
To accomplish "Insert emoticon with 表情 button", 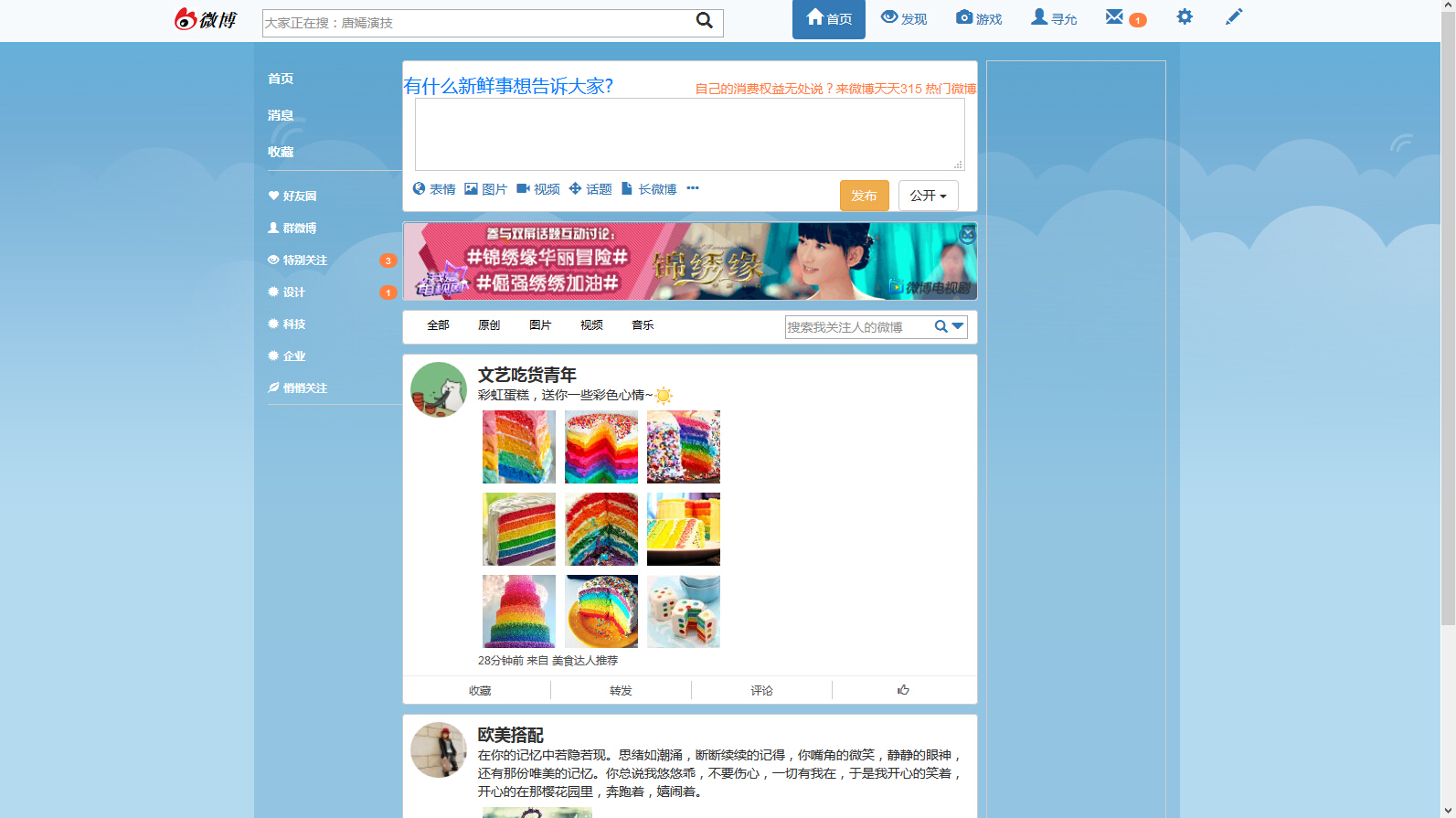I will (434, 189).
